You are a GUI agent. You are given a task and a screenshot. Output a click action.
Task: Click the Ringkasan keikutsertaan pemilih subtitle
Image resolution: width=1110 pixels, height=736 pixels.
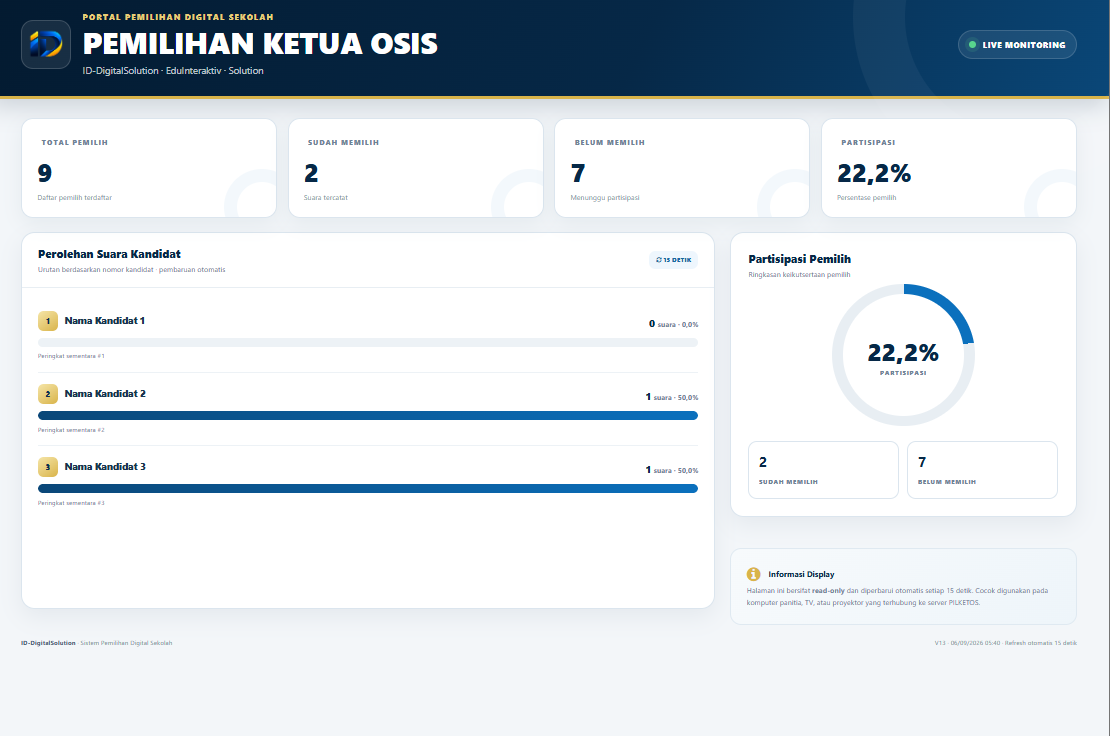[x=799, y=275]
